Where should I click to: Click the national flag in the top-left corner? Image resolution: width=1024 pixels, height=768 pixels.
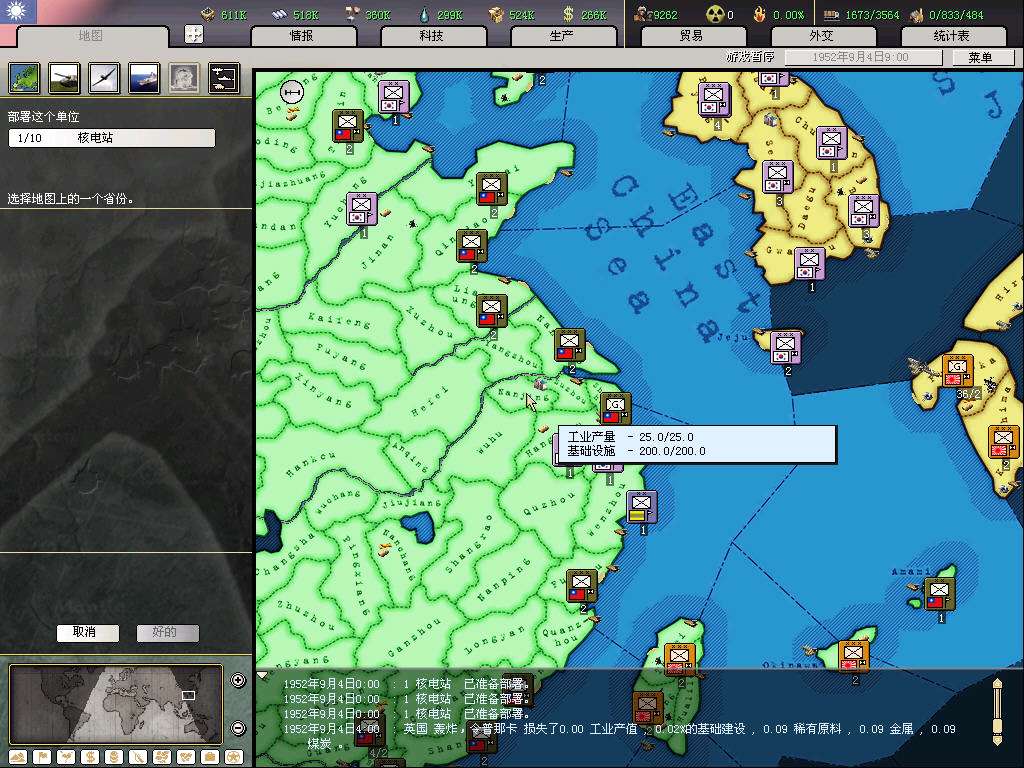click(18, 11)
